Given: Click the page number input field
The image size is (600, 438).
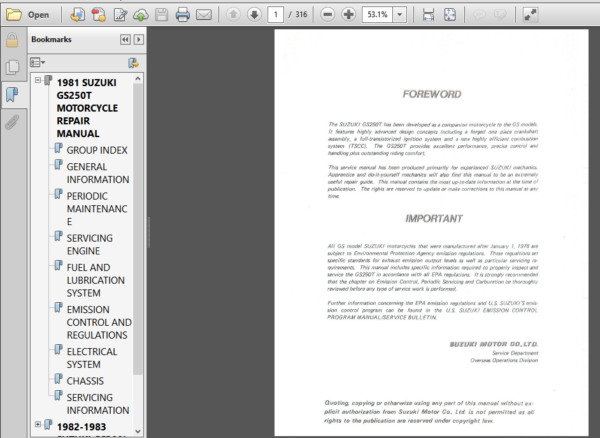Looking at the screenshot, I should [x=275, y=15].
